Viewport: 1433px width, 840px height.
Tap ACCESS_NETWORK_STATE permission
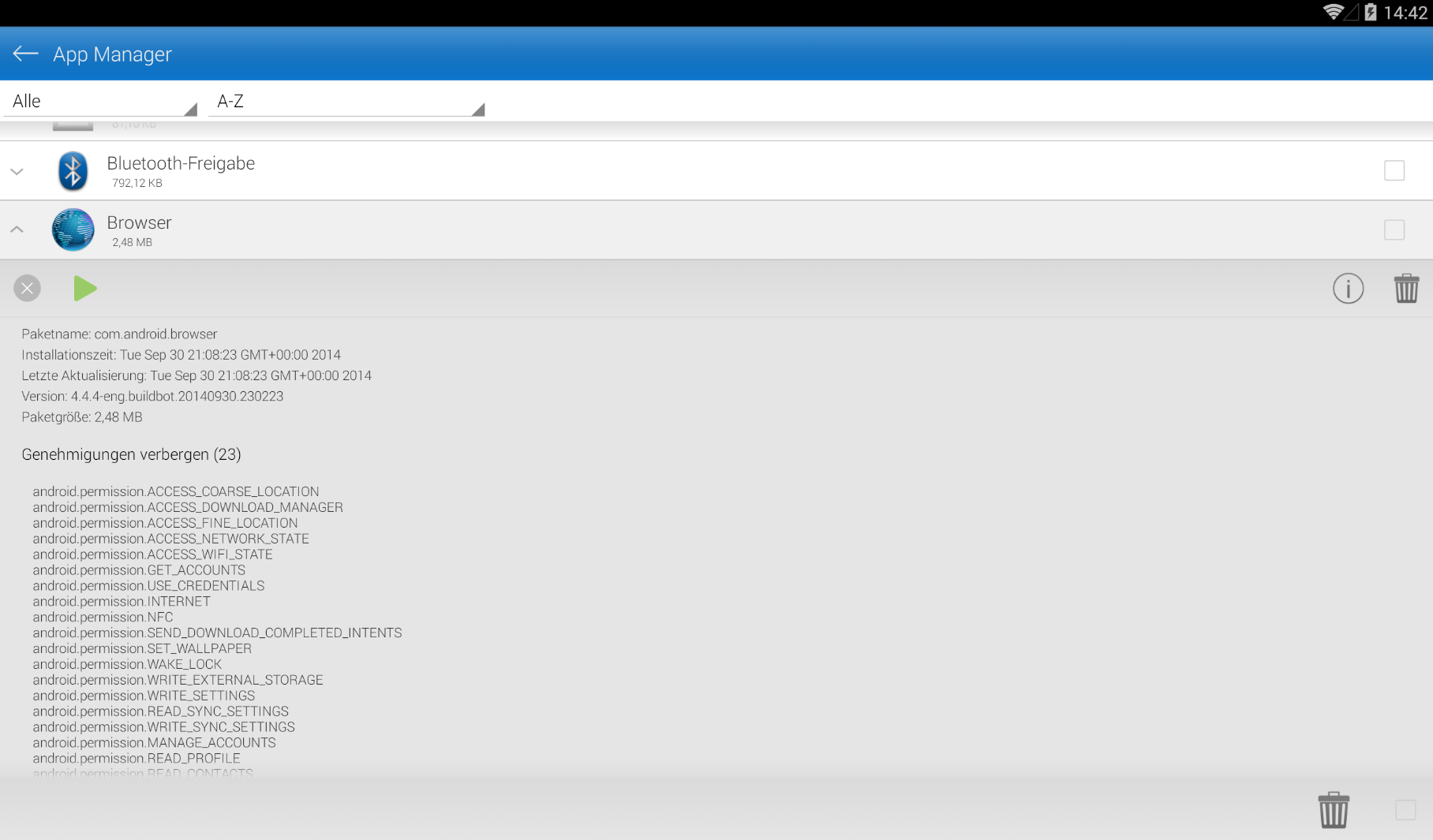tap(170, 539)
